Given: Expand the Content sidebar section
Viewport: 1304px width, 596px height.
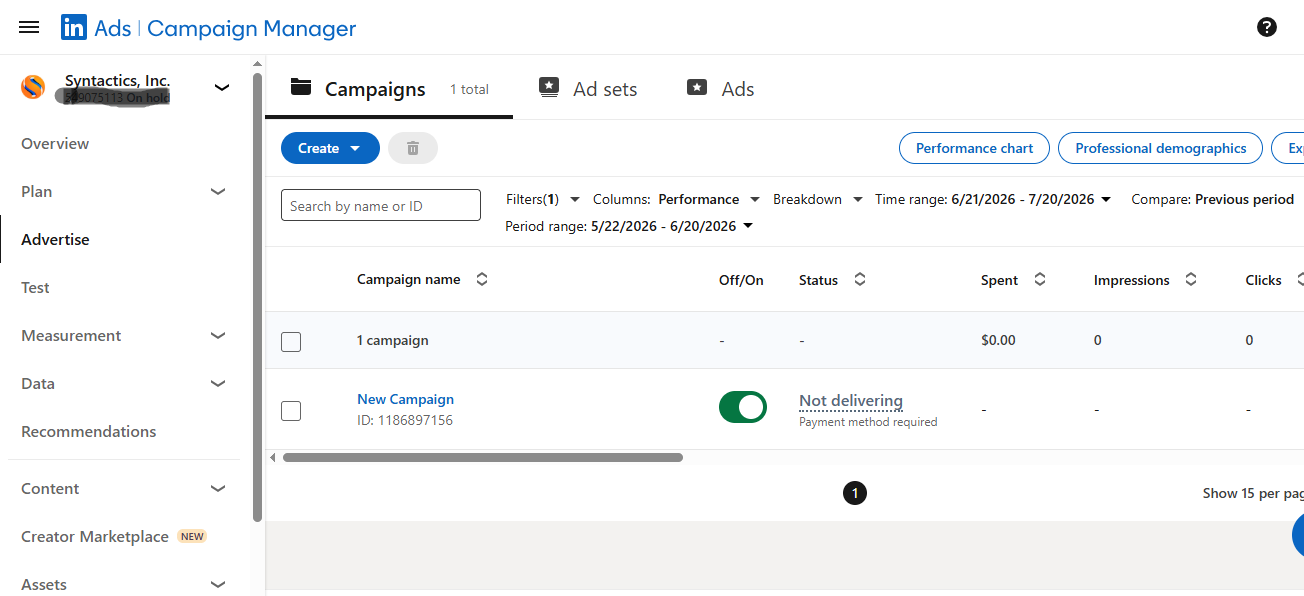Looking at the screenshot, I should tap(218, 489).
